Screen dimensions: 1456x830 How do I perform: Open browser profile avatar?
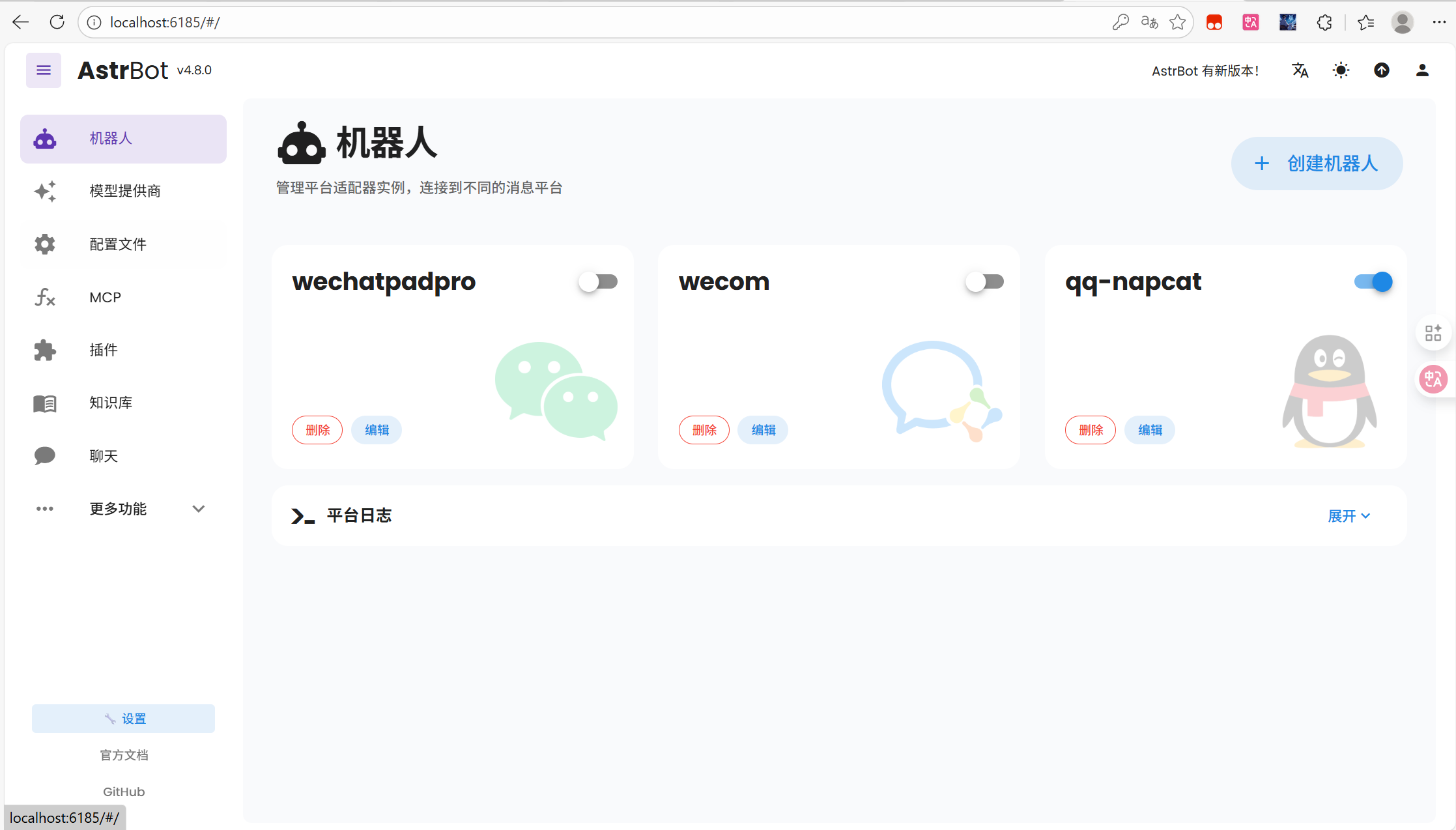click(1403, 22)
